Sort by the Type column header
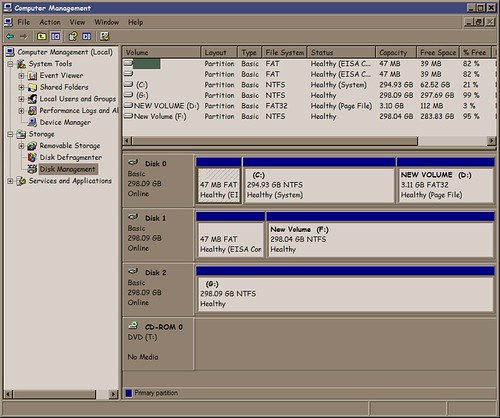Image resolution: width=500 pixels, height=418 pixels. [x=249, y=52]
